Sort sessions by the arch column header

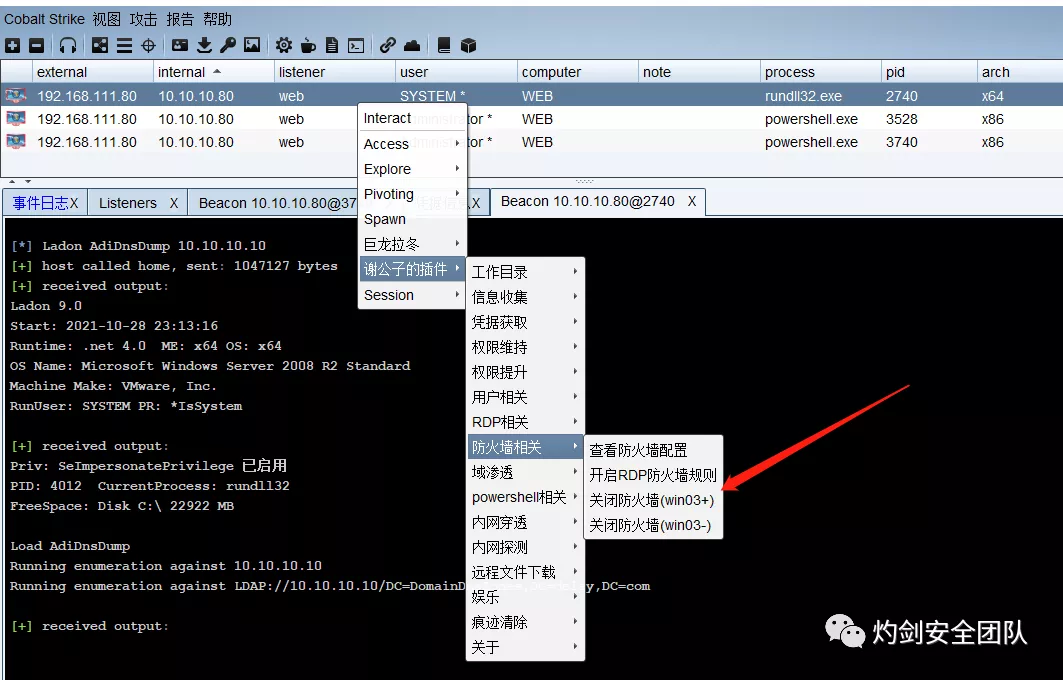click(x=1020, y=72)
